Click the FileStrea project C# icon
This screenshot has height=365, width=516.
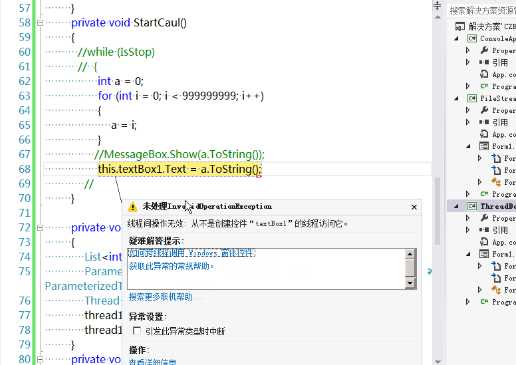point(472,98)
